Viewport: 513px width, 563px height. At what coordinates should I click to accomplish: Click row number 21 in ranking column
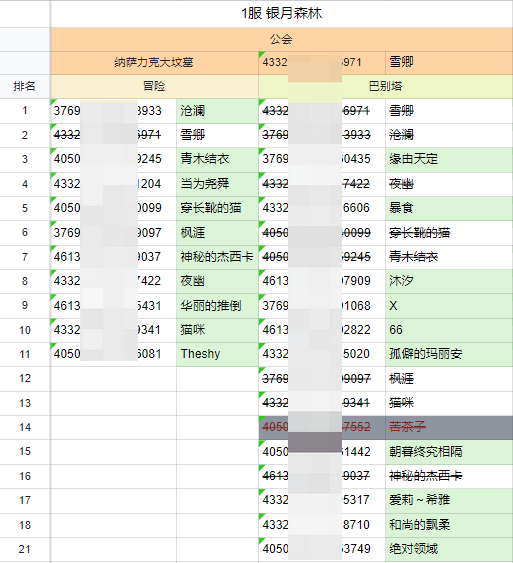click(25, 549)
